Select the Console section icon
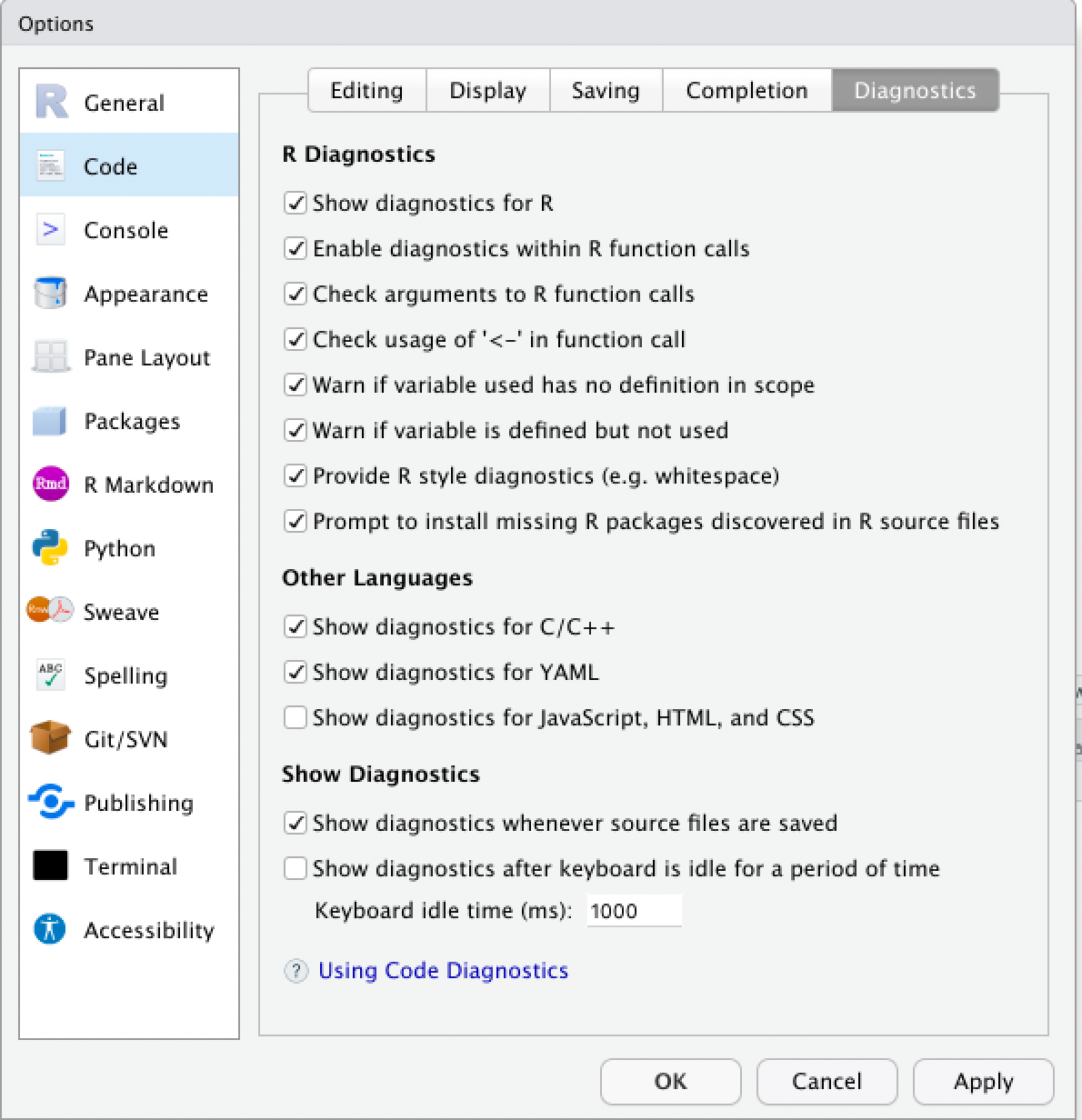 tap(51, 230)
